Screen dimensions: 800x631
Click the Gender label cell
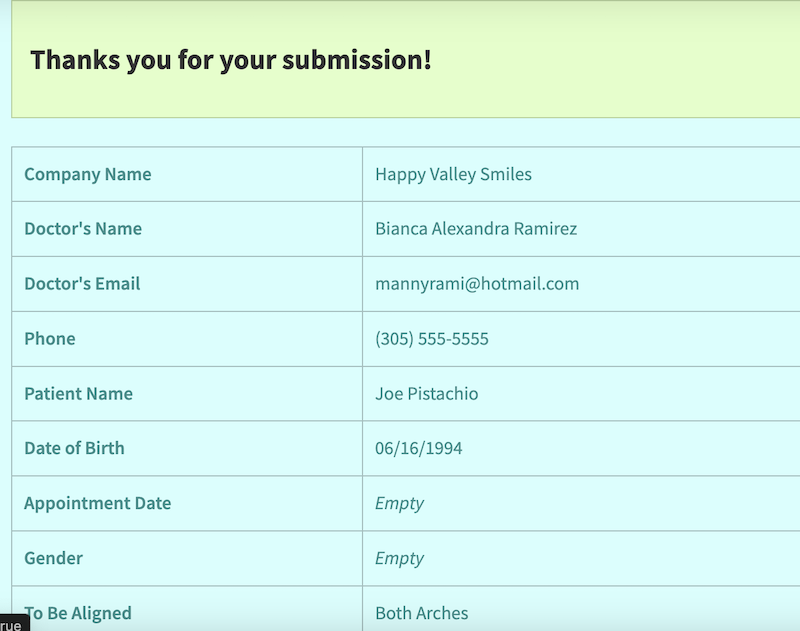[x=53, y=558]
